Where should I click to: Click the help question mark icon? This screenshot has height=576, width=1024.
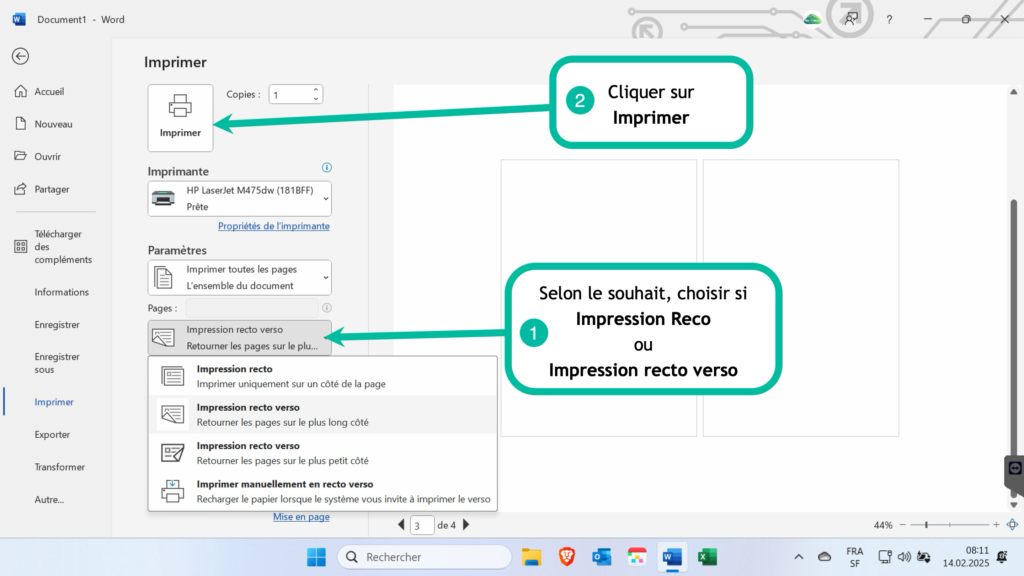pyautogui.click(x=889, y=20)
